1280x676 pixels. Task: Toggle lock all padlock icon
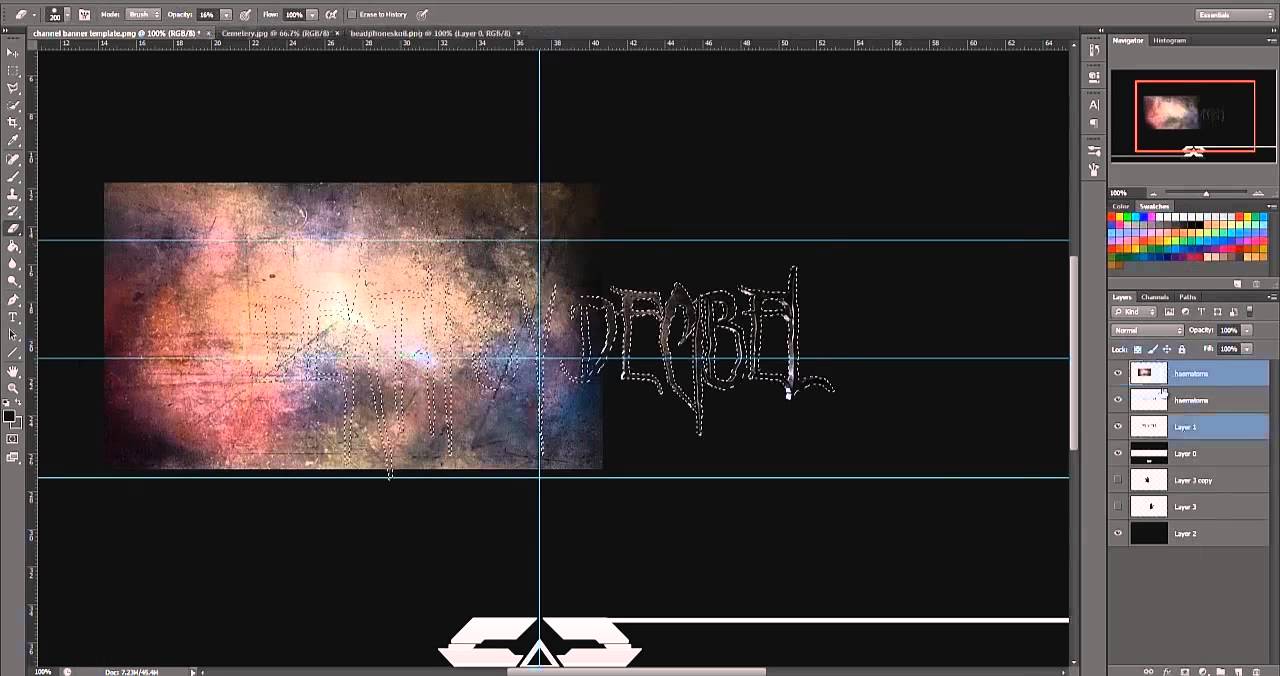(1181, 349)
